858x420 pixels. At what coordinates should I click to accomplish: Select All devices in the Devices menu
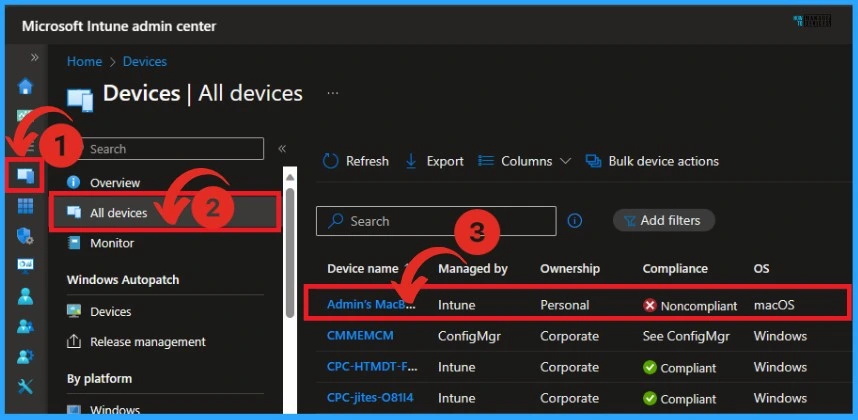(165, 212)
